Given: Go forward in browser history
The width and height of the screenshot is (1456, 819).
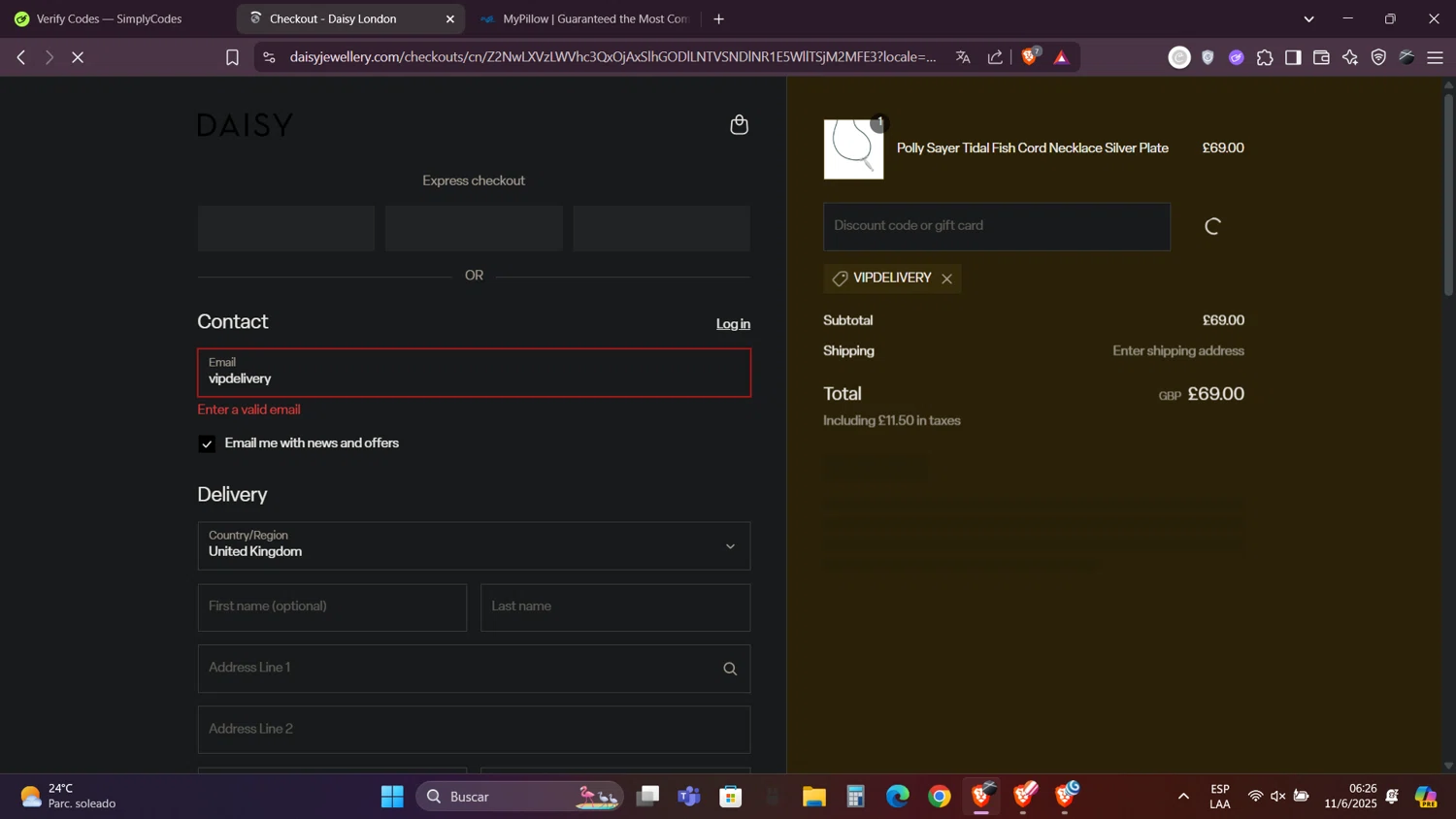Looking at the screenshot, I should pos(49,57).
